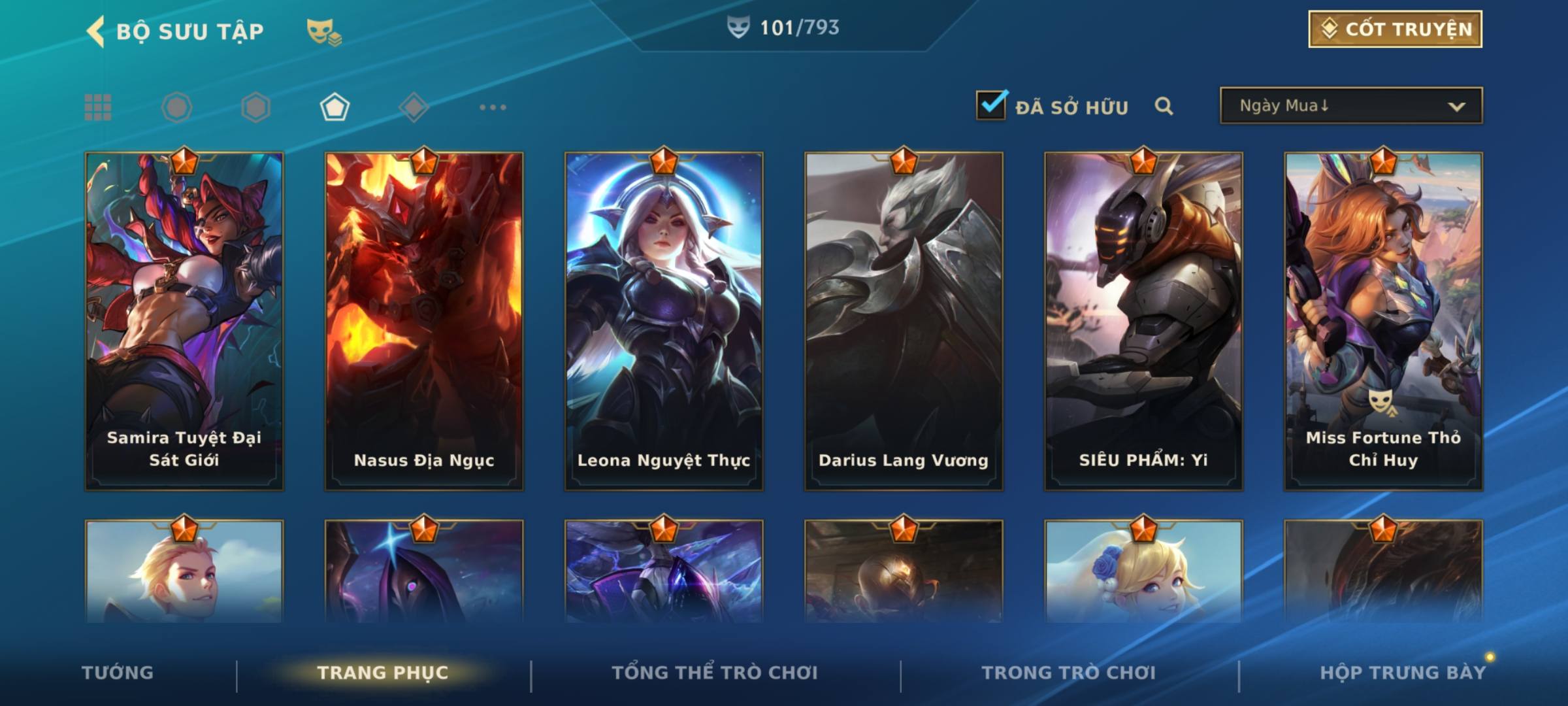Viewport: 1568px width, 706px height.
Task: Open the three-dots more filters
Action: click(x=493, y=107)
